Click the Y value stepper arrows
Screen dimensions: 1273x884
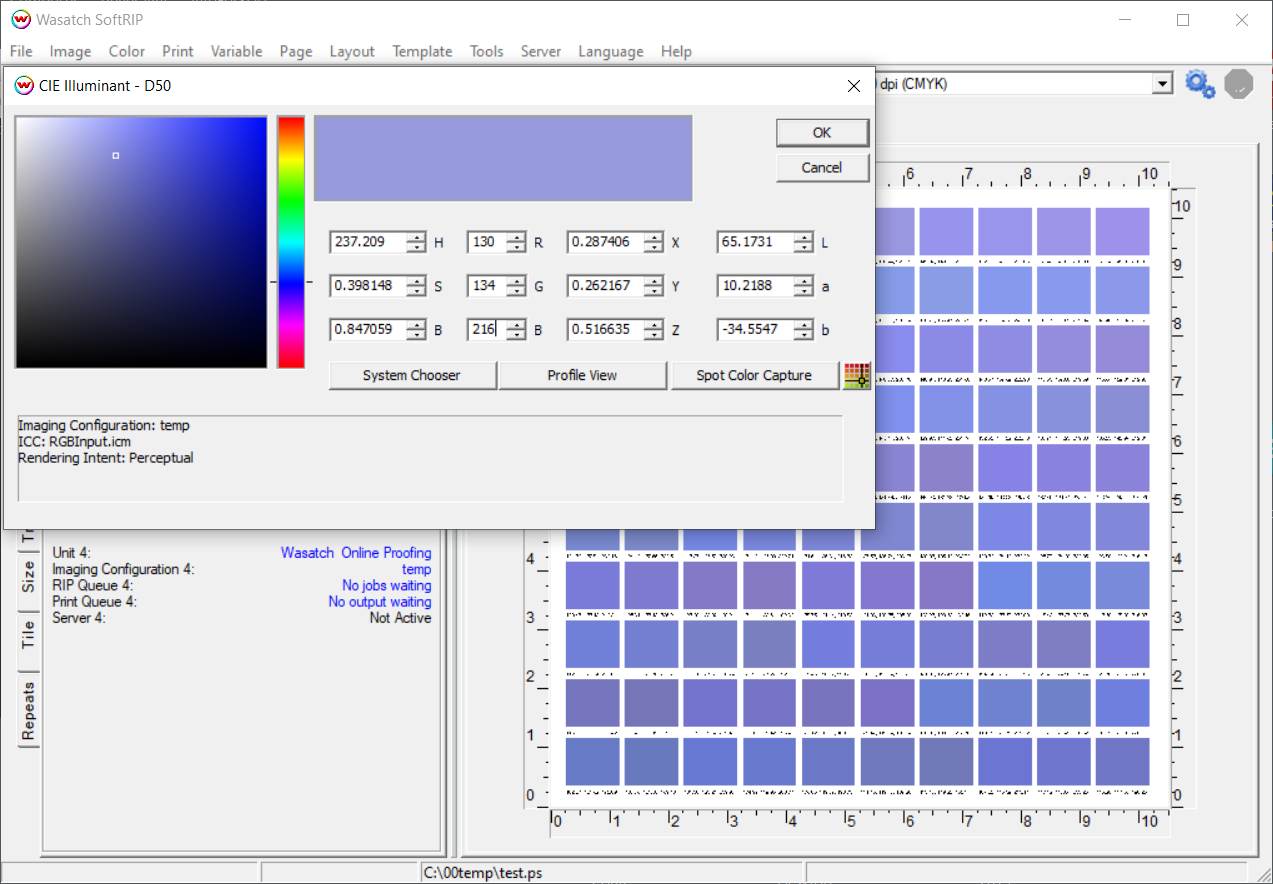(653, 286)
